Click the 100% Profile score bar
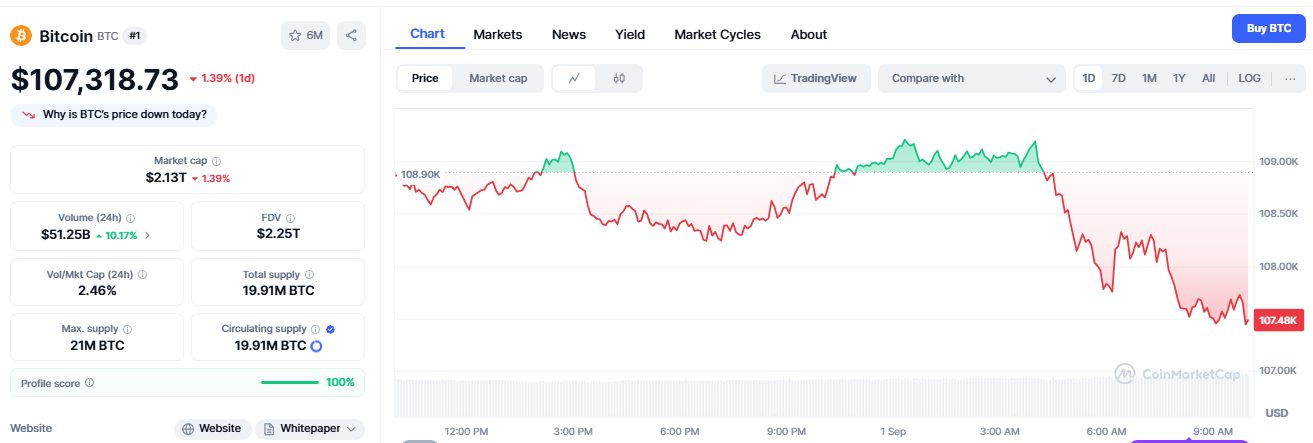 coord(291,382)
